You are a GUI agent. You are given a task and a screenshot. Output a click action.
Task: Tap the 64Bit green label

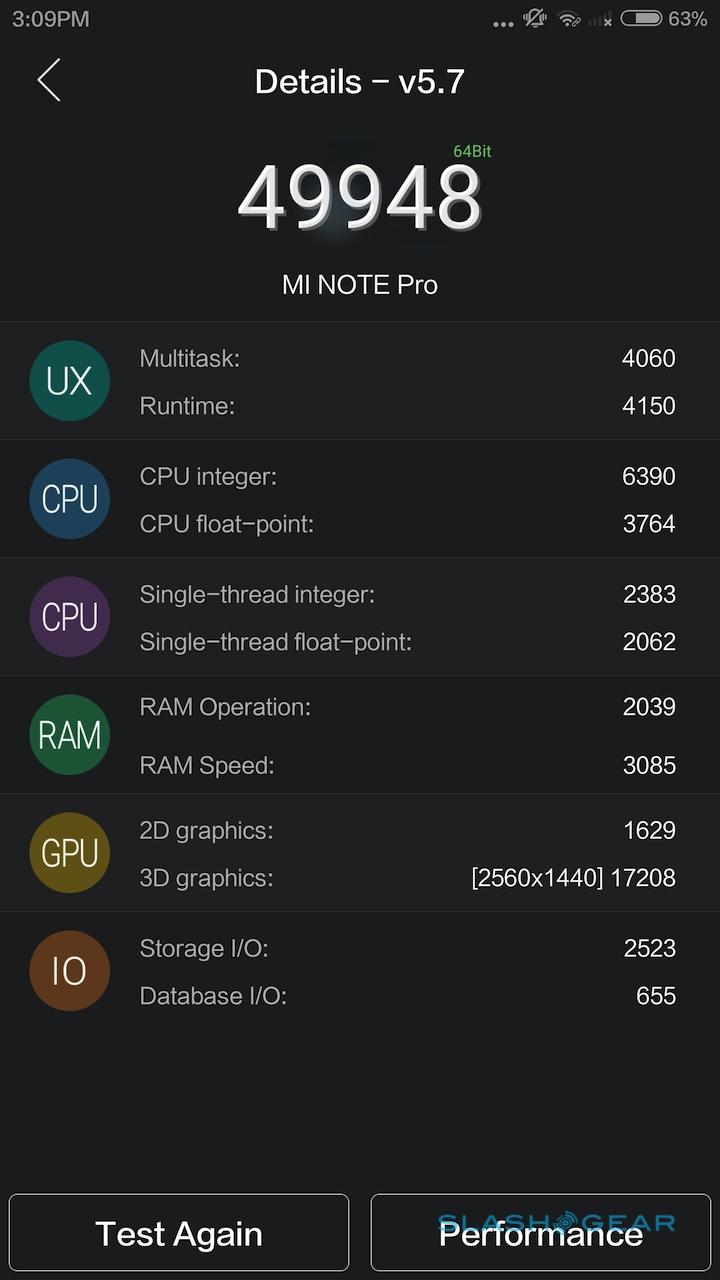(x=472, y=152)
